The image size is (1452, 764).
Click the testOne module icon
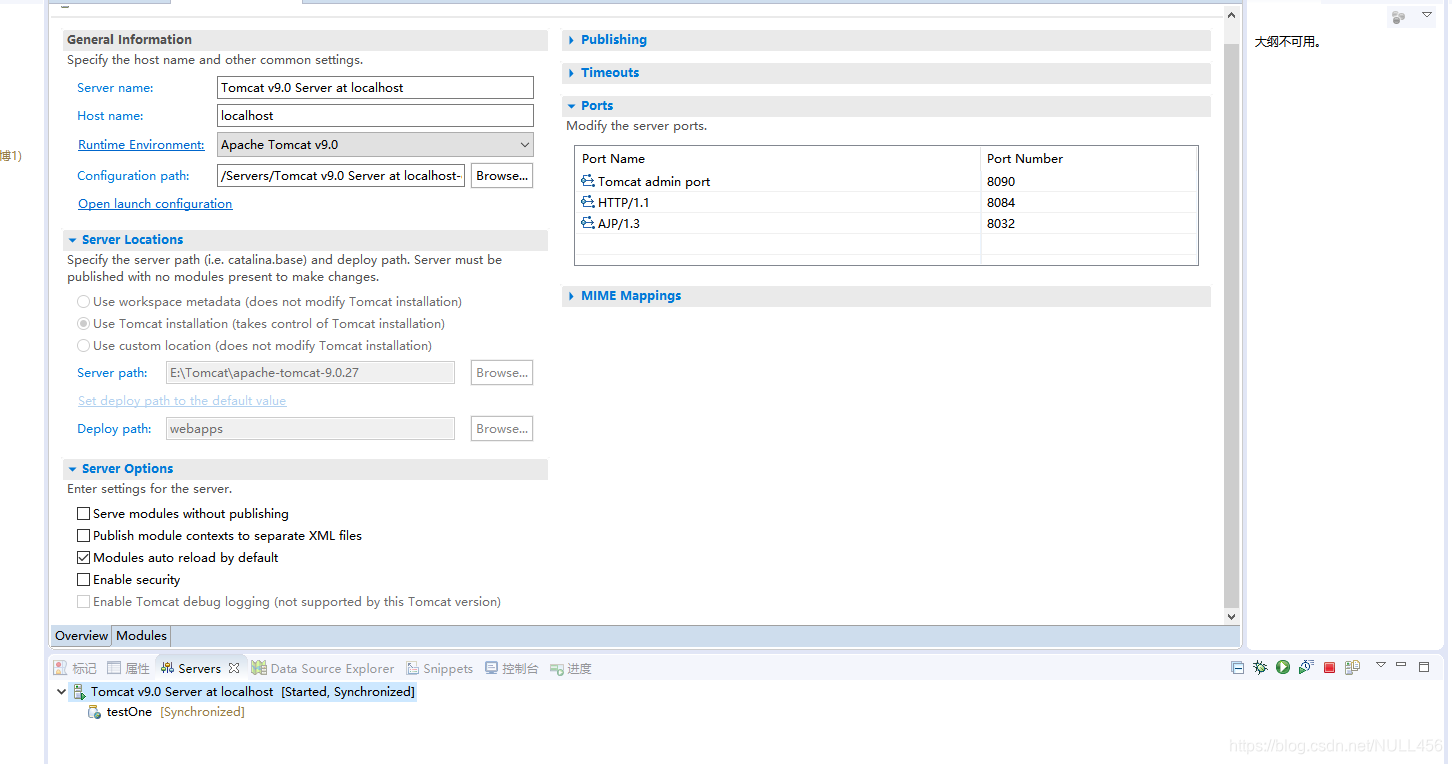[94, 712]
